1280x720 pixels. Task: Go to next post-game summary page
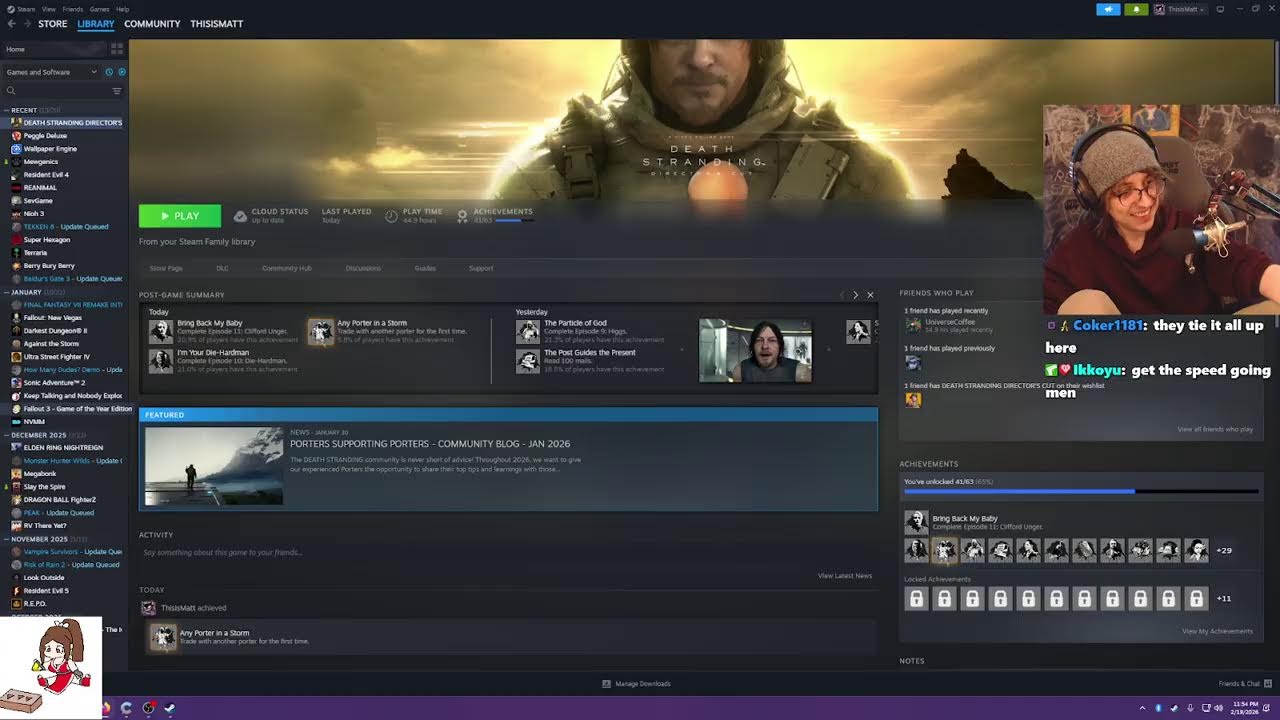(855, 295)
